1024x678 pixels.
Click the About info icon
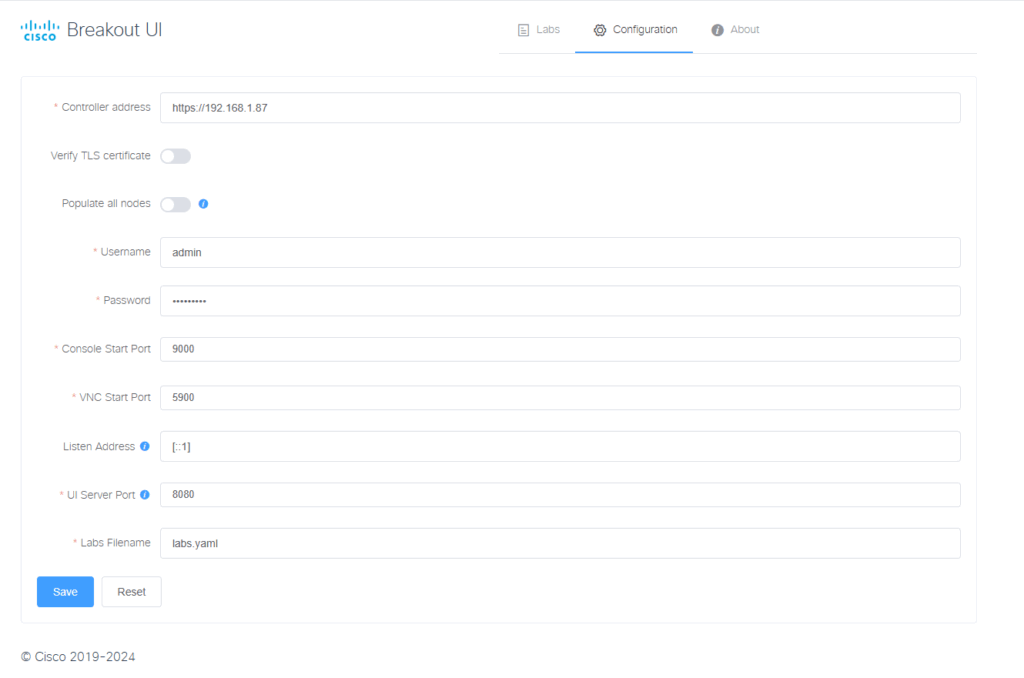pos(717,30)
